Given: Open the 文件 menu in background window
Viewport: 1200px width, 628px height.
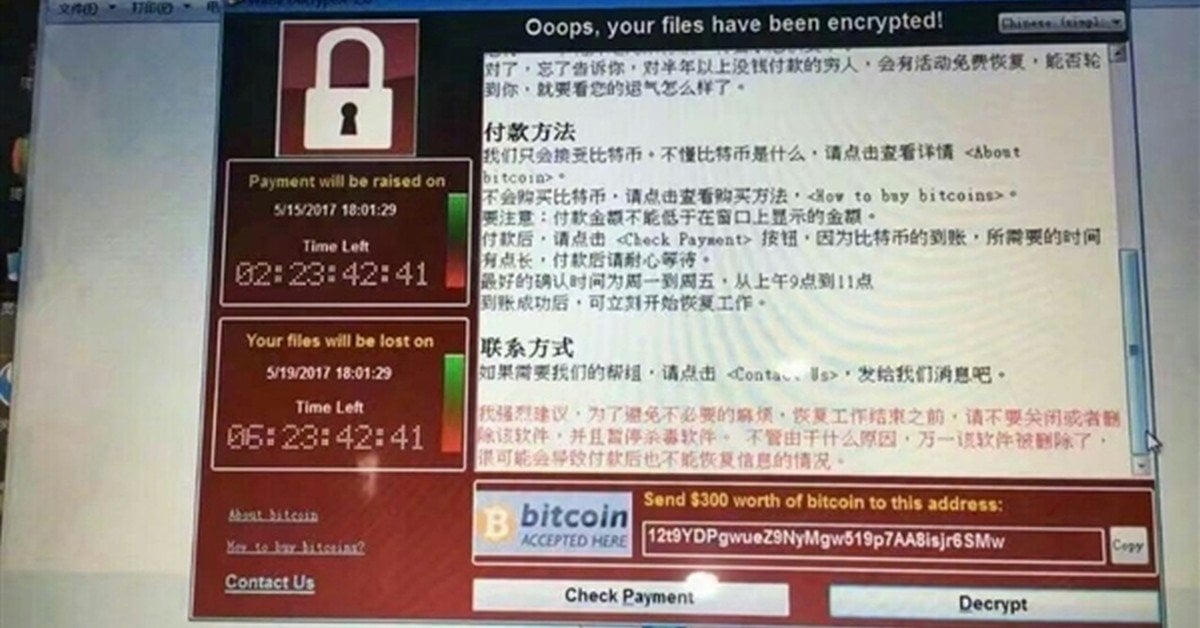Looking at the screenshot, I should (x=78, y=8).
